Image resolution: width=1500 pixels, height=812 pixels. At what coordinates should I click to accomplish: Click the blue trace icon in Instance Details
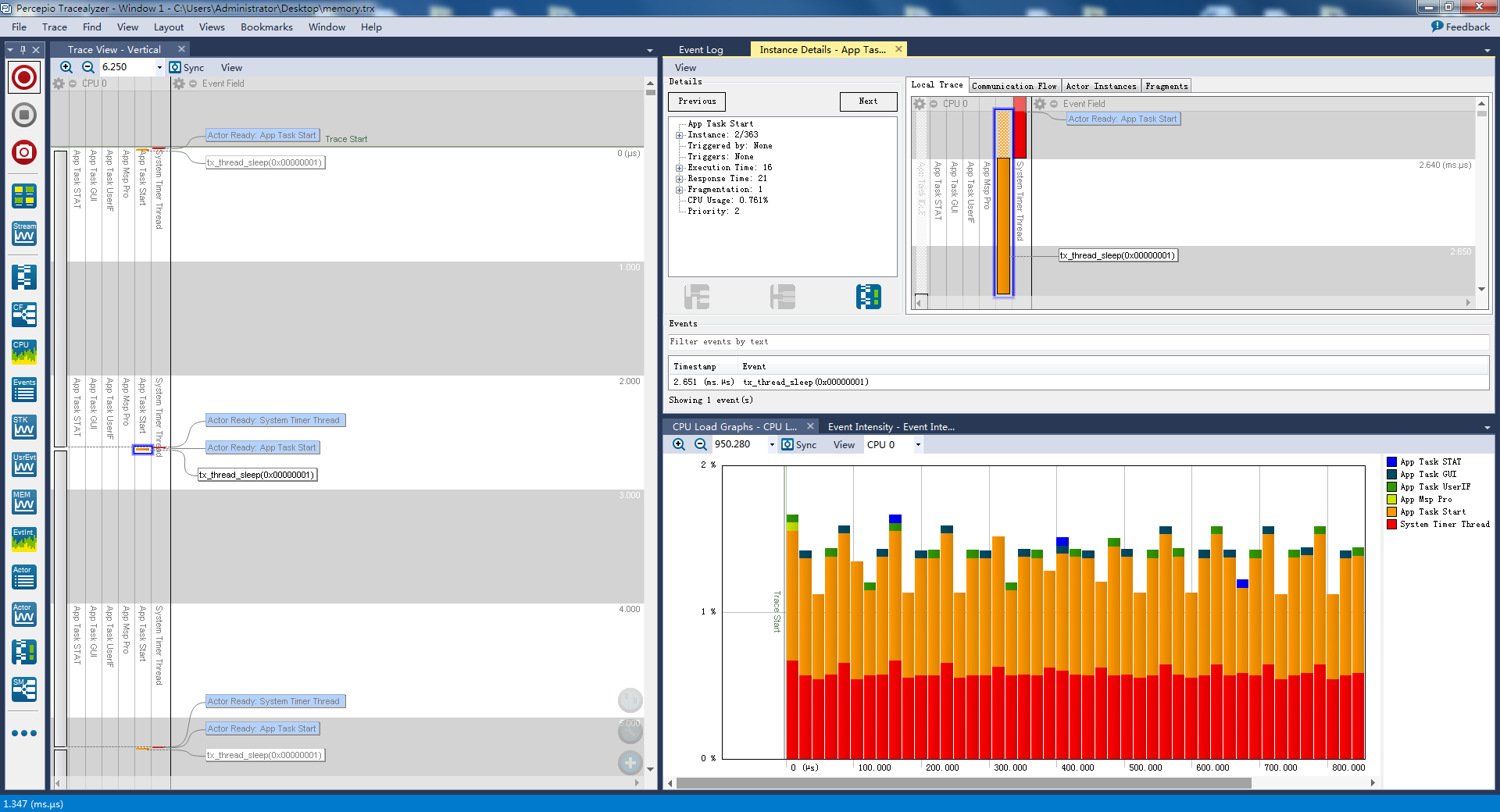pos(869,297)
